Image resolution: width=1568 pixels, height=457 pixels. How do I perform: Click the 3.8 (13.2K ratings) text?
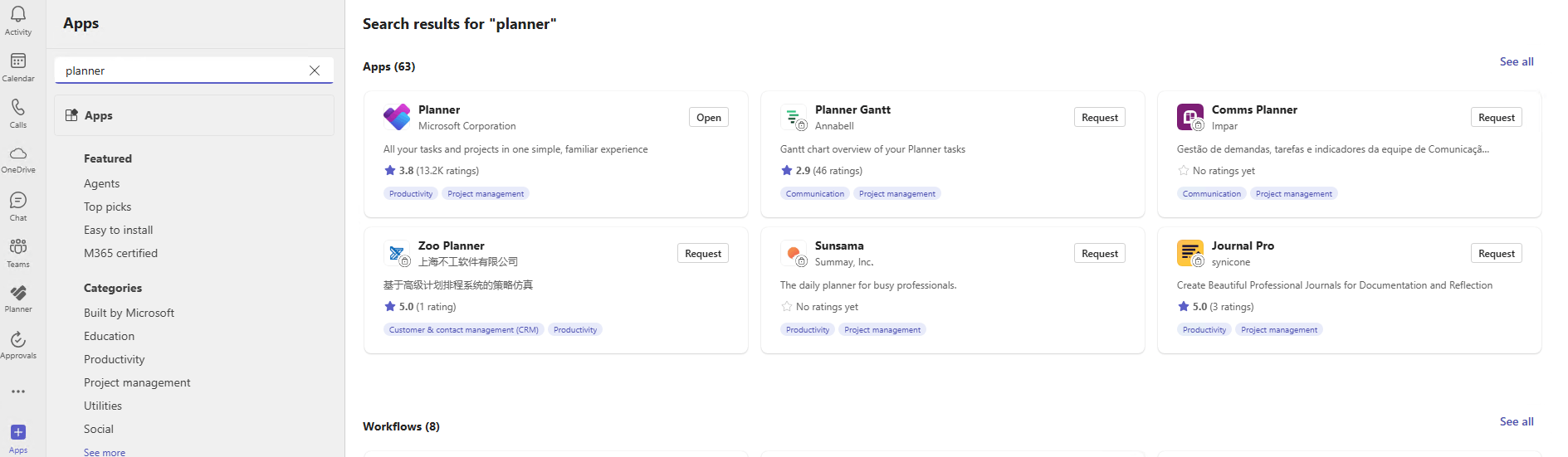tap(439, 170)
